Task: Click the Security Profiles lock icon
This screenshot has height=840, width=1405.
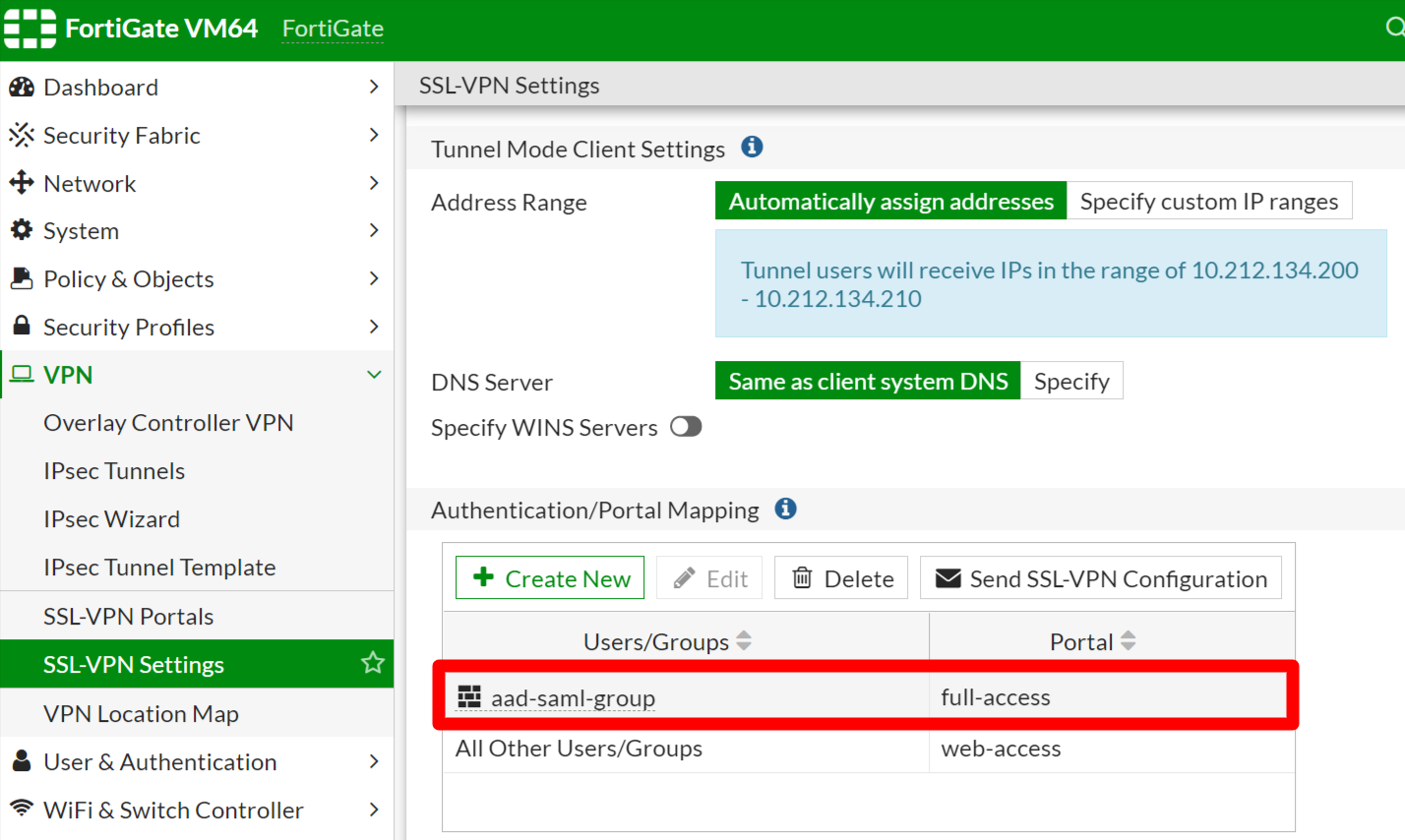Action: pos(22,326)
